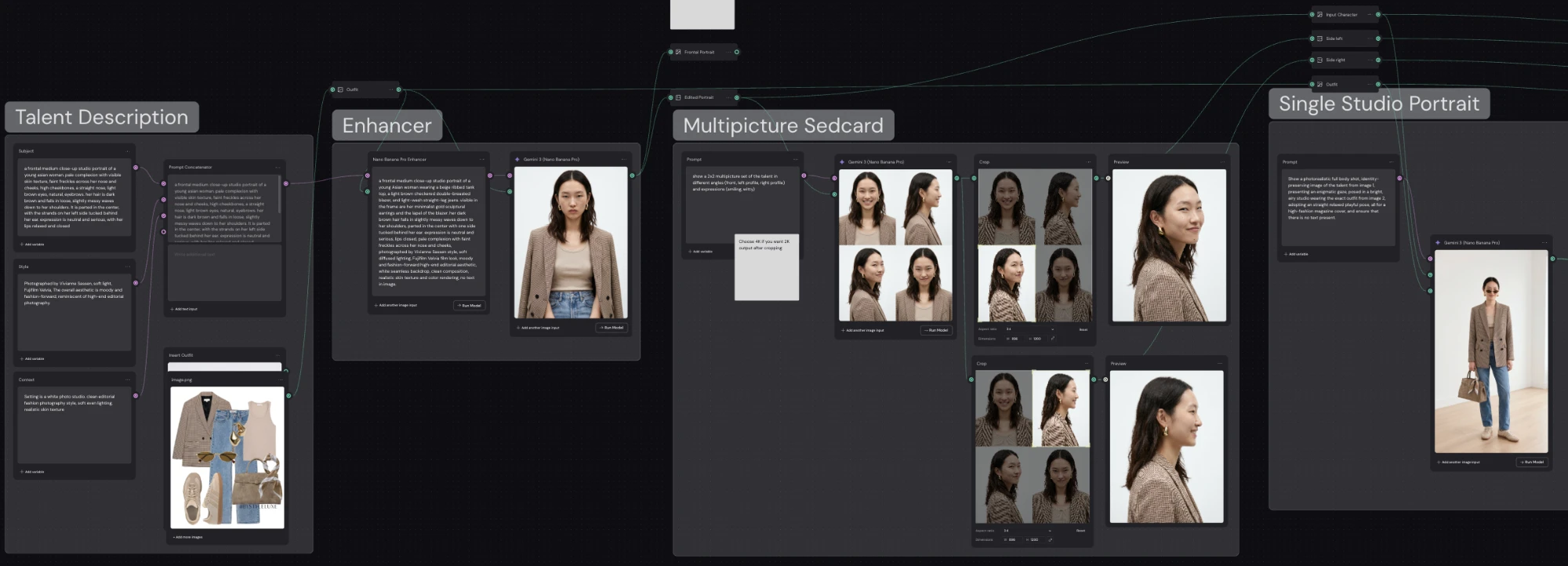Click Add text input in Prompt Concatenator
This screenshot has width=1568, height=566.
pyautogui.click(x=184, y=310)
